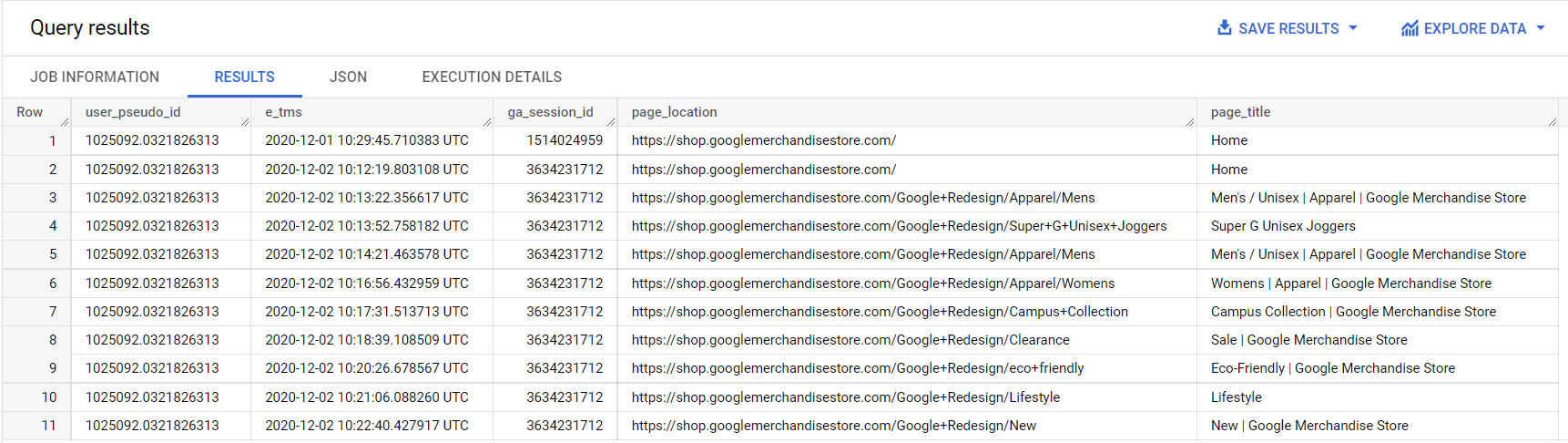The width and height of the screenshot is (1568, 443).
Task: Click the Clearance page URL
Action: tap(850, 340)
